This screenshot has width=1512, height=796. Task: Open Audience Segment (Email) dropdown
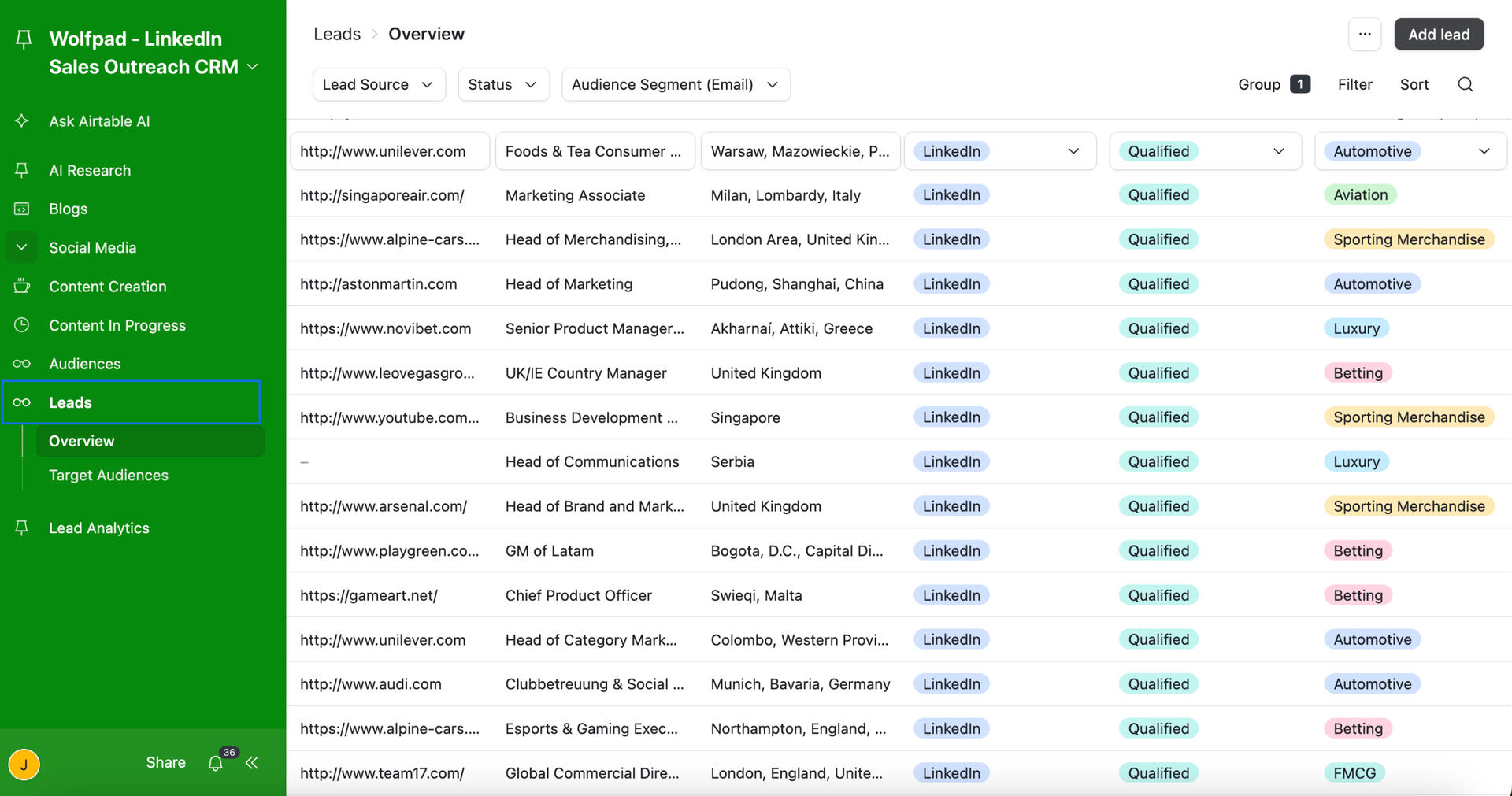click(675, 84)
